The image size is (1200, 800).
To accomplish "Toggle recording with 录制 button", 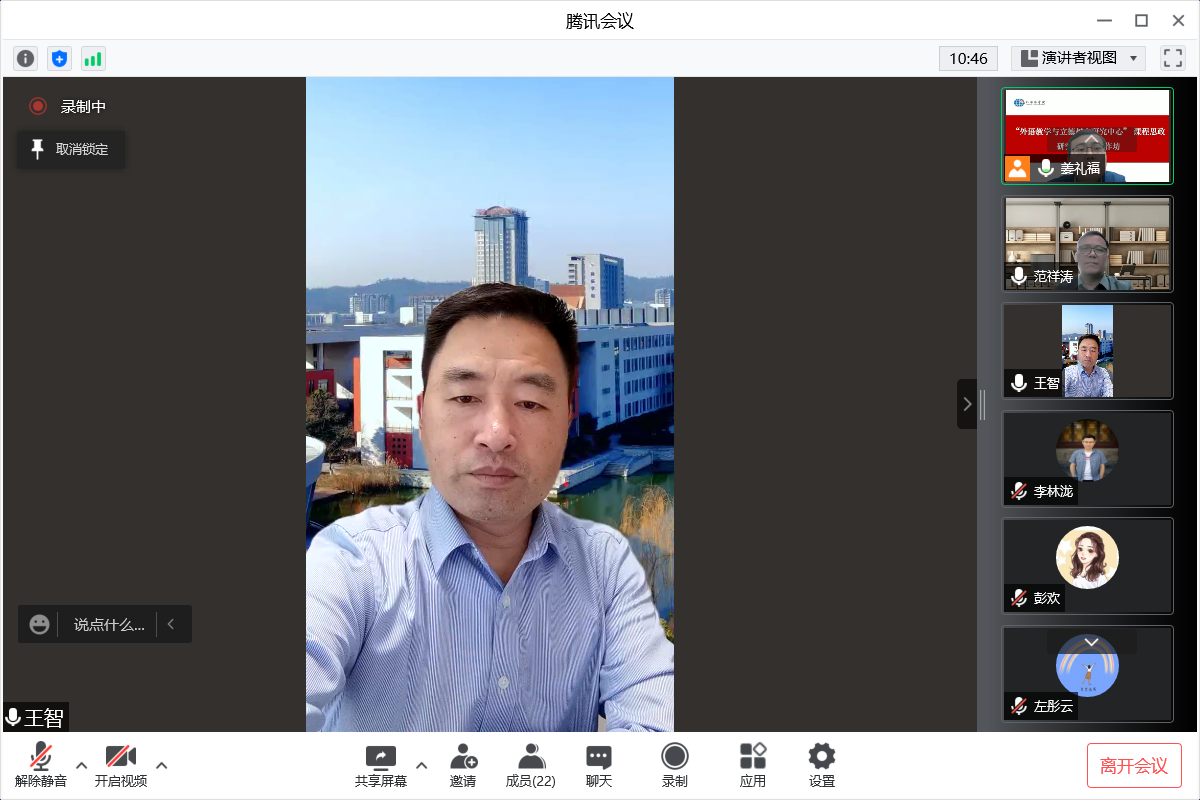I will click(675, 765).
